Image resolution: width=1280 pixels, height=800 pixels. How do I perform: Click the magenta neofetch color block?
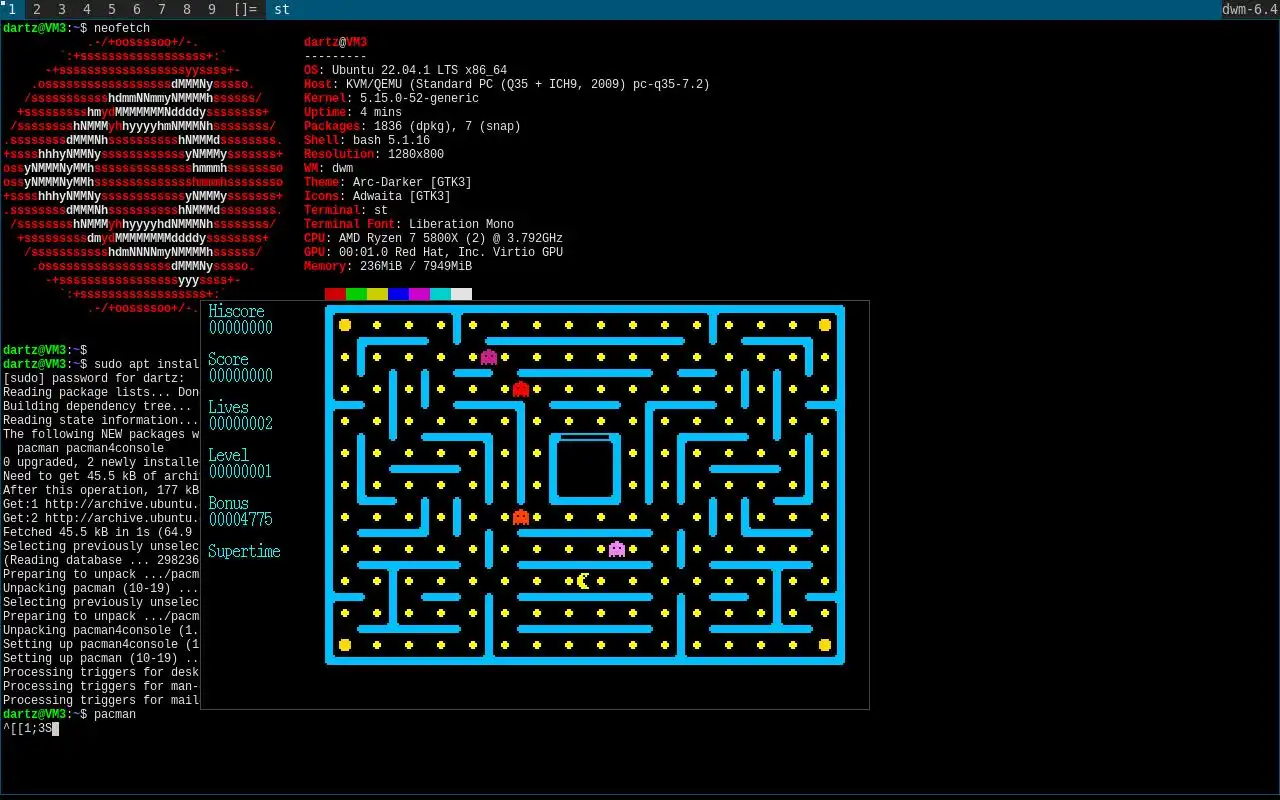point(419,294)
